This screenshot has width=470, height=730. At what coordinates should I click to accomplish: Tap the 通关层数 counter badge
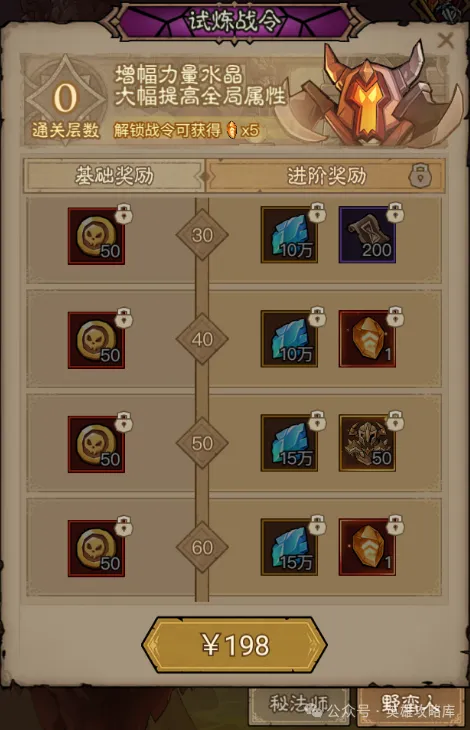point(65,100)
